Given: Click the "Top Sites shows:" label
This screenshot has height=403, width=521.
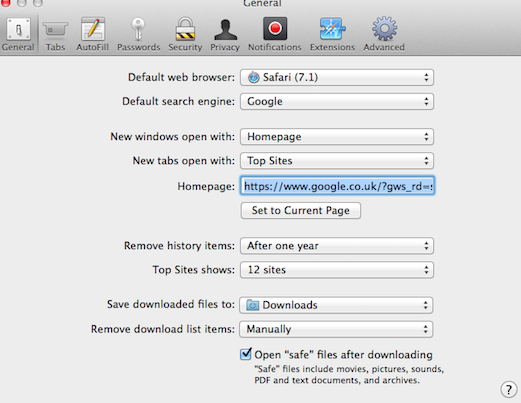Looking at the screenshot, I should click(x=194, y=270).
